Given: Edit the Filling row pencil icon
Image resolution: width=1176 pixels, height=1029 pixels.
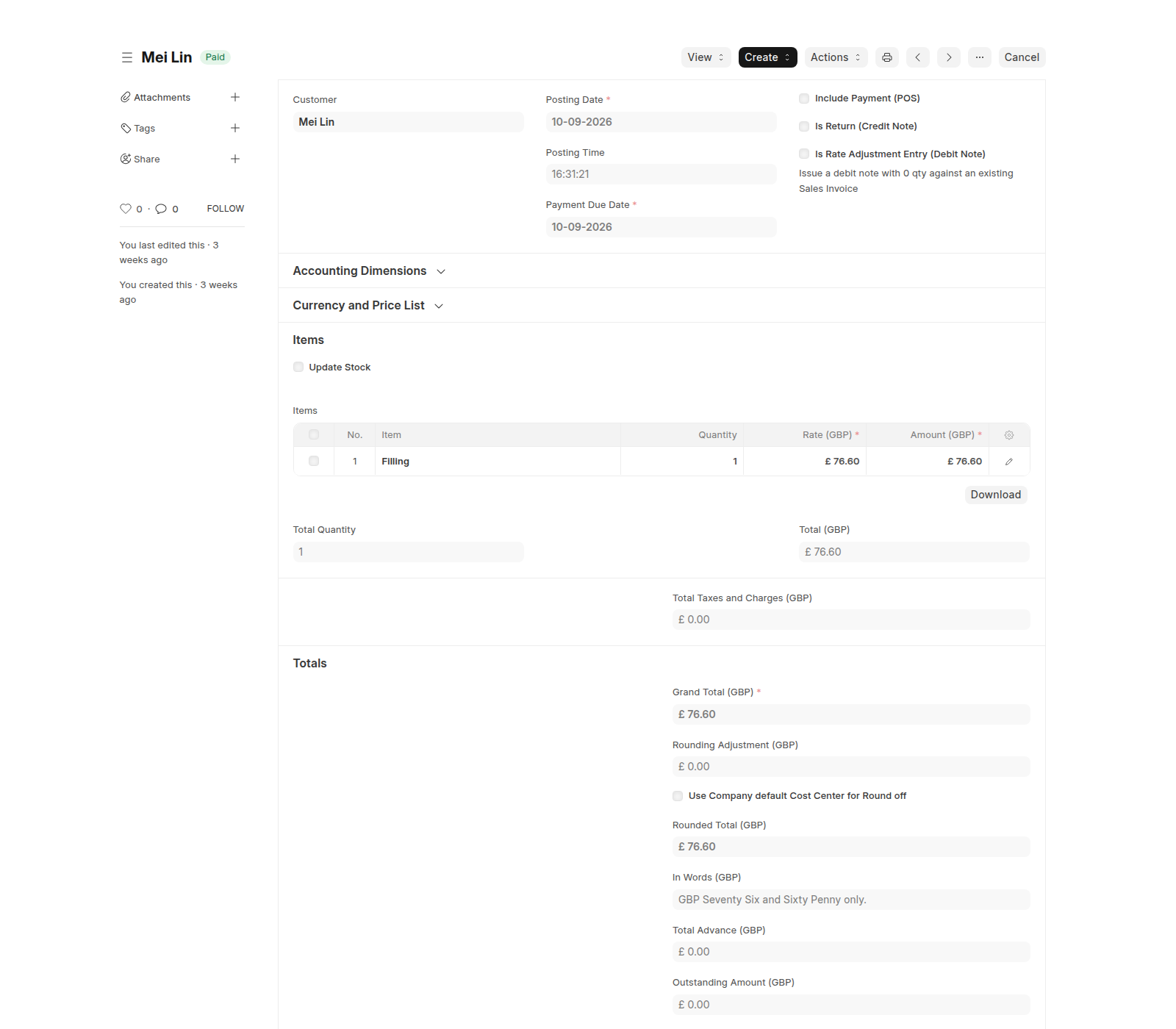Looking at the screenshot, I should pyautogui.click(x=1009, y=462).
